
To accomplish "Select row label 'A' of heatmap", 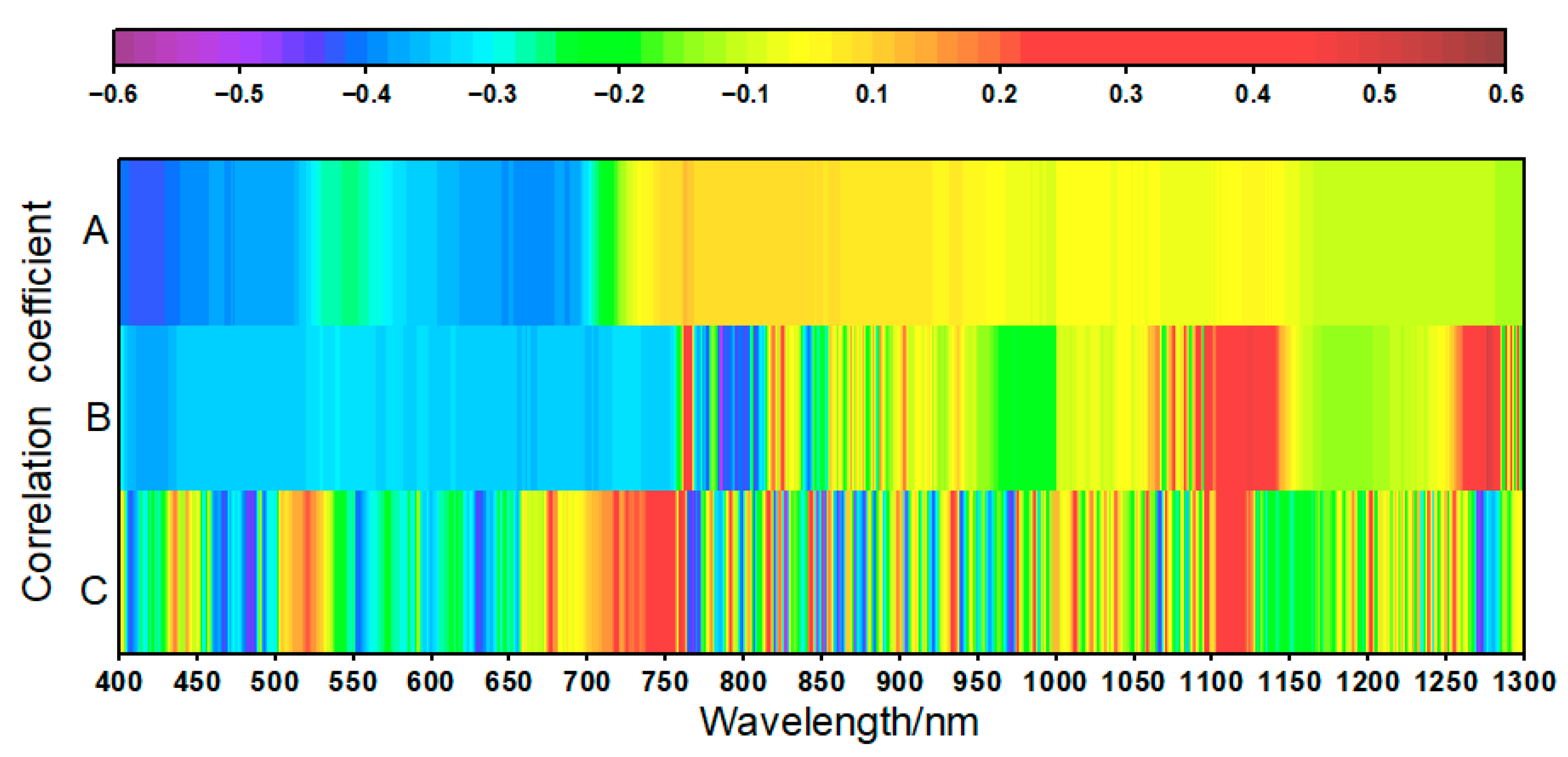I will 95,231.
